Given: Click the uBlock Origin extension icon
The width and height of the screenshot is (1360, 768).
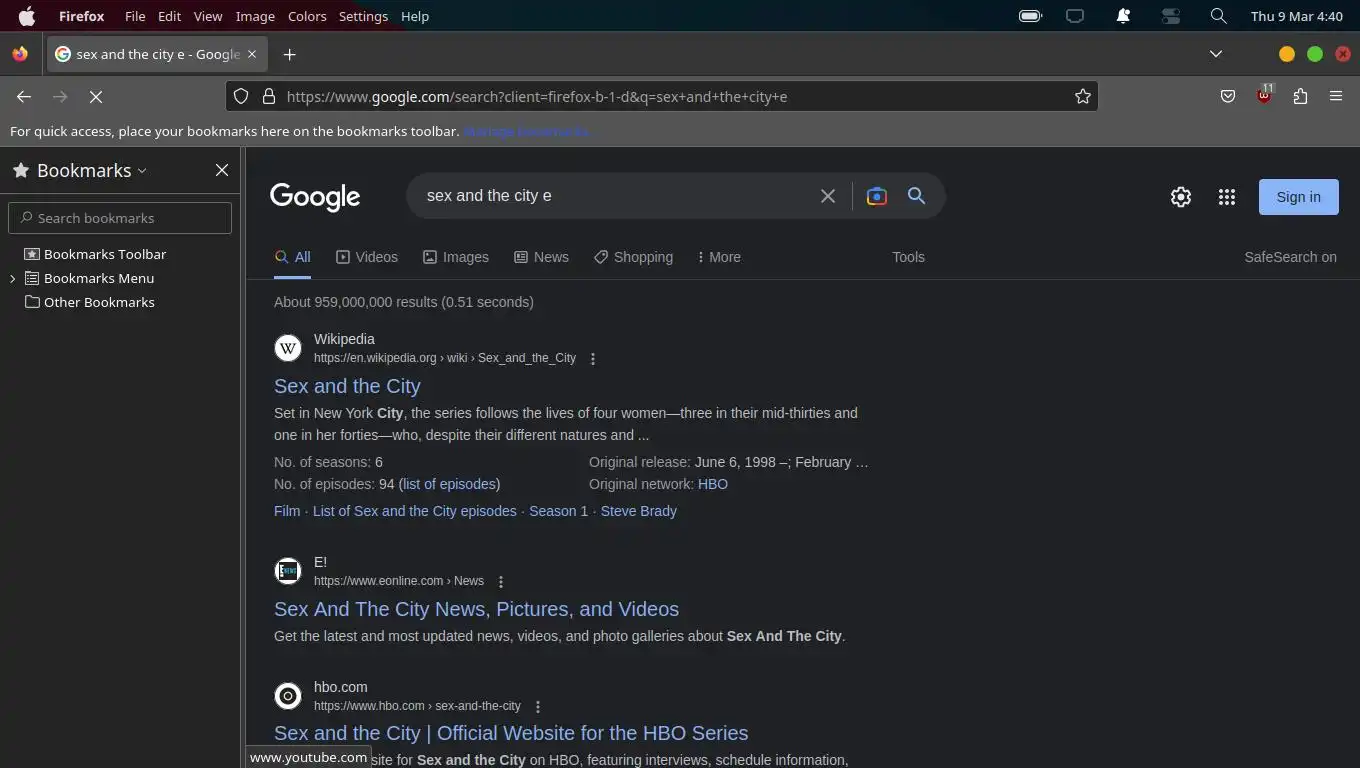Looking at the screenshot, I should coord(1264,97).
